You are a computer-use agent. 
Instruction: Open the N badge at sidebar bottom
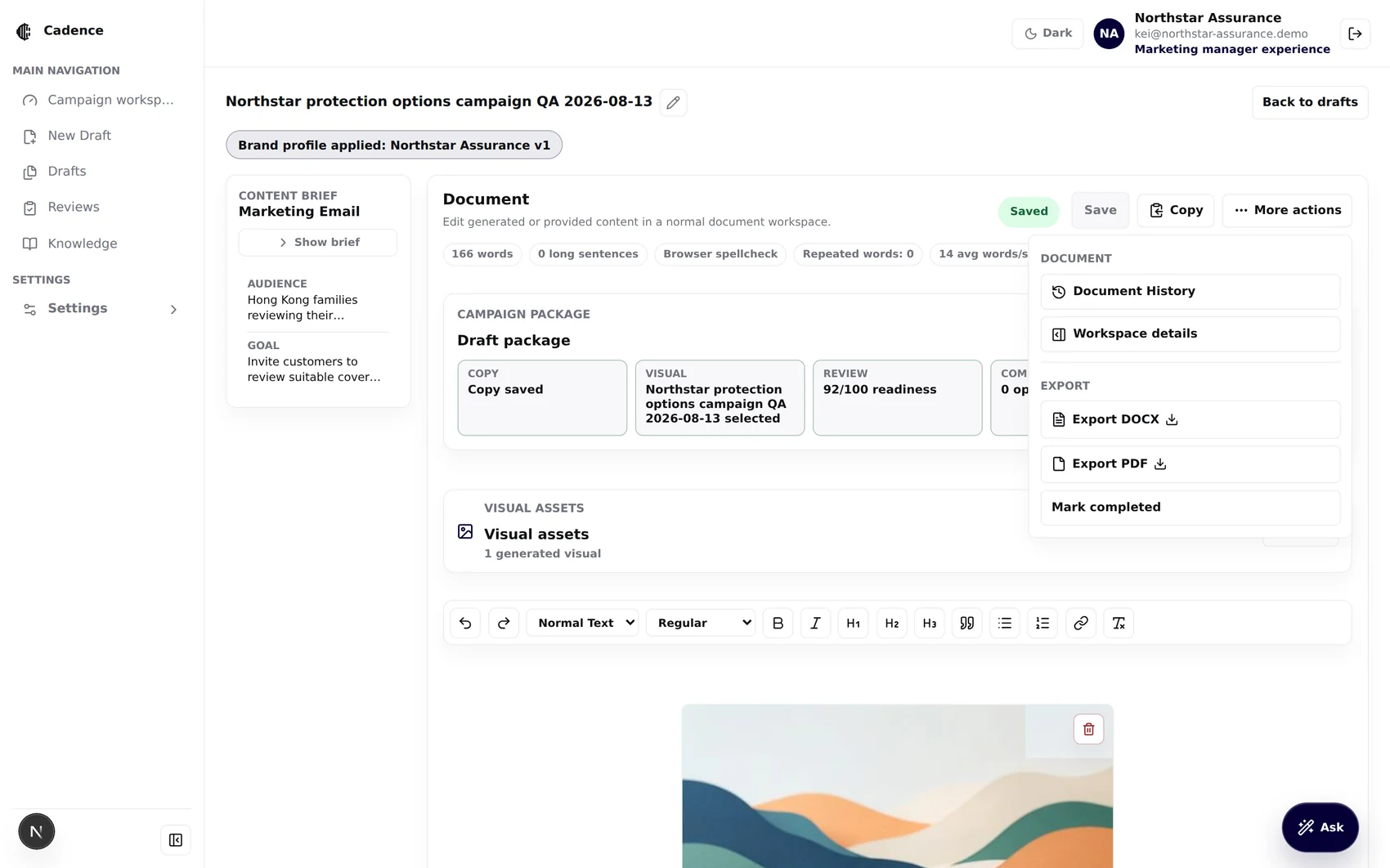point(37,831)
